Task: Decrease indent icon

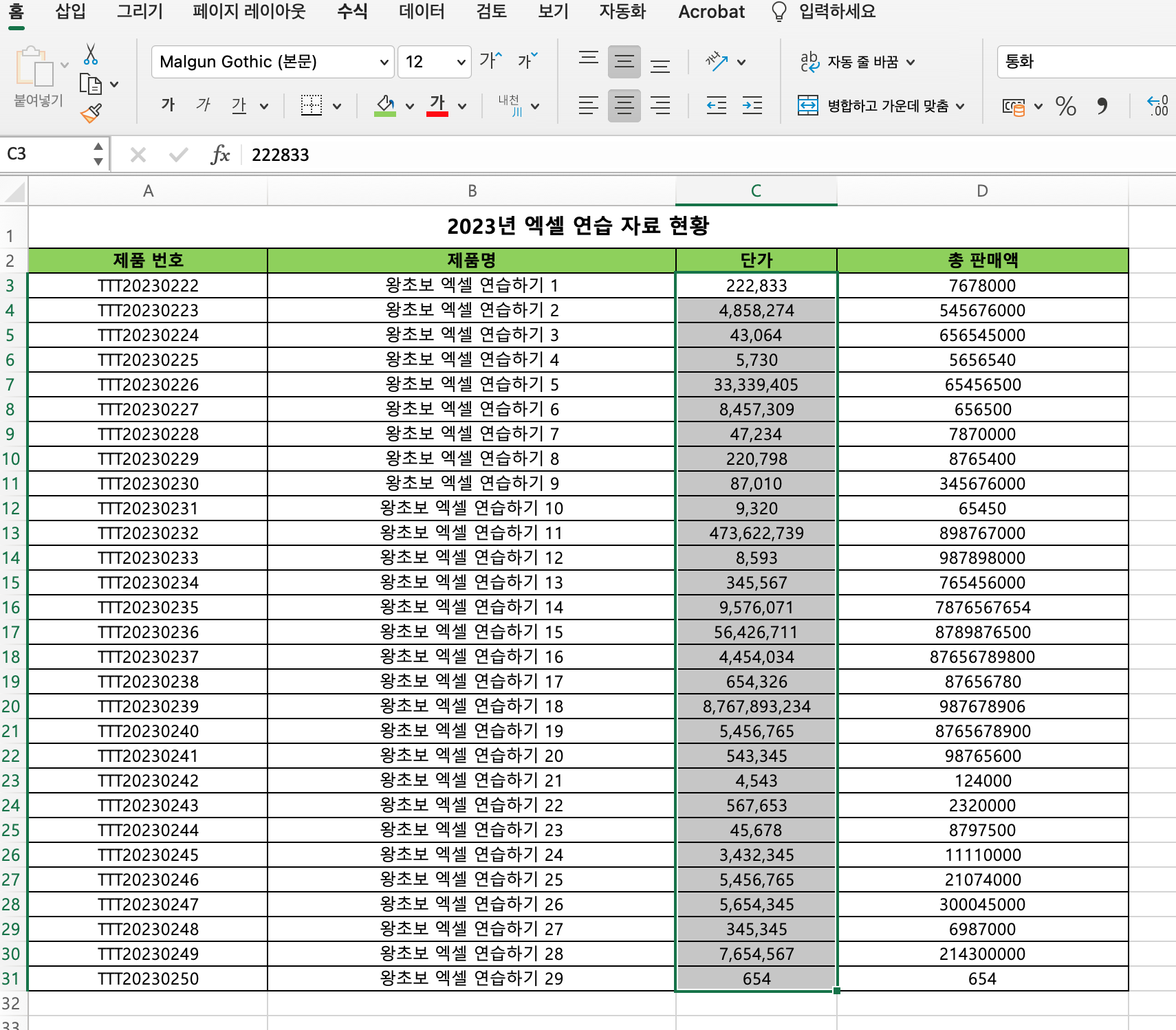Action: coord(717,105)
